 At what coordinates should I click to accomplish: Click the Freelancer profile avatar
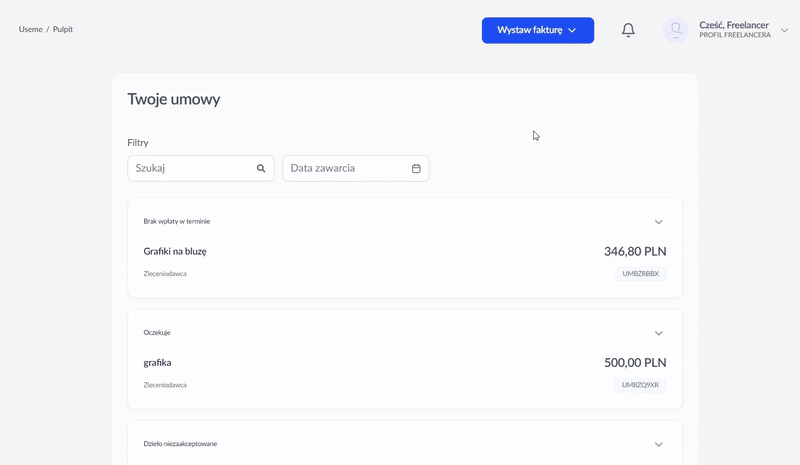675,30
